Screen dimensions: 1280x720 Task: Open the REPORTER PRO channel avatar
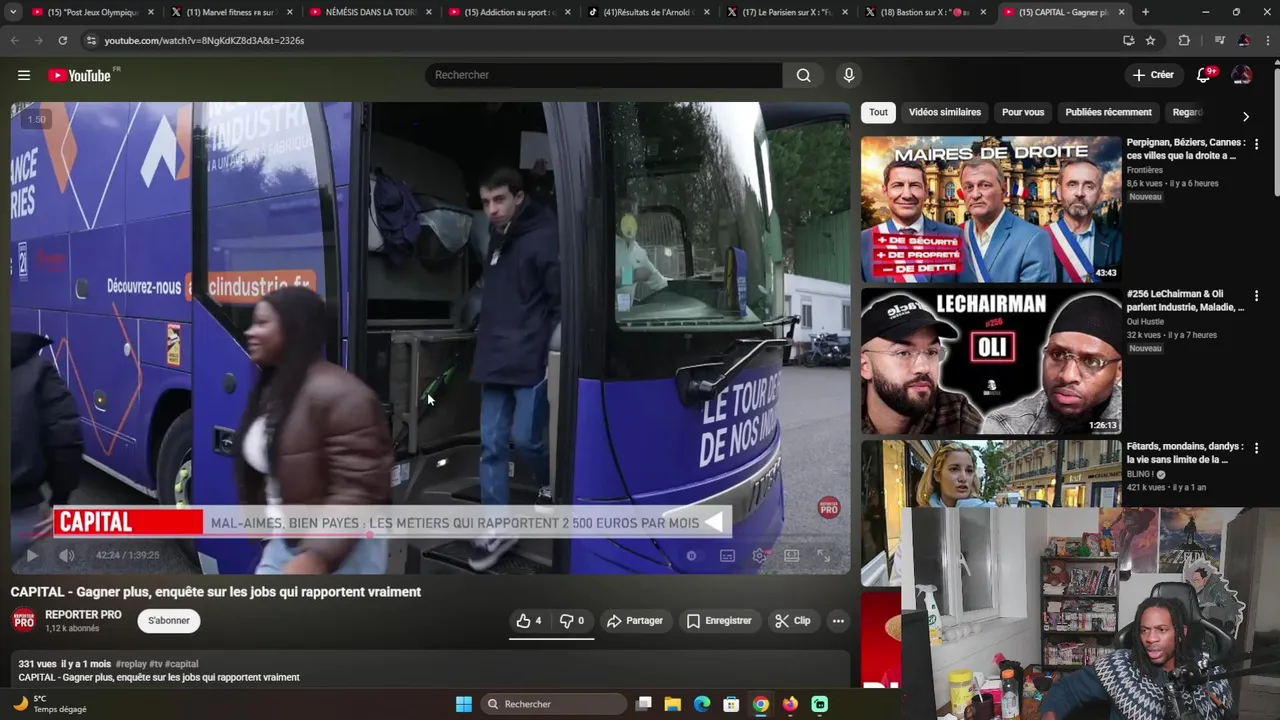pos(24,621)
